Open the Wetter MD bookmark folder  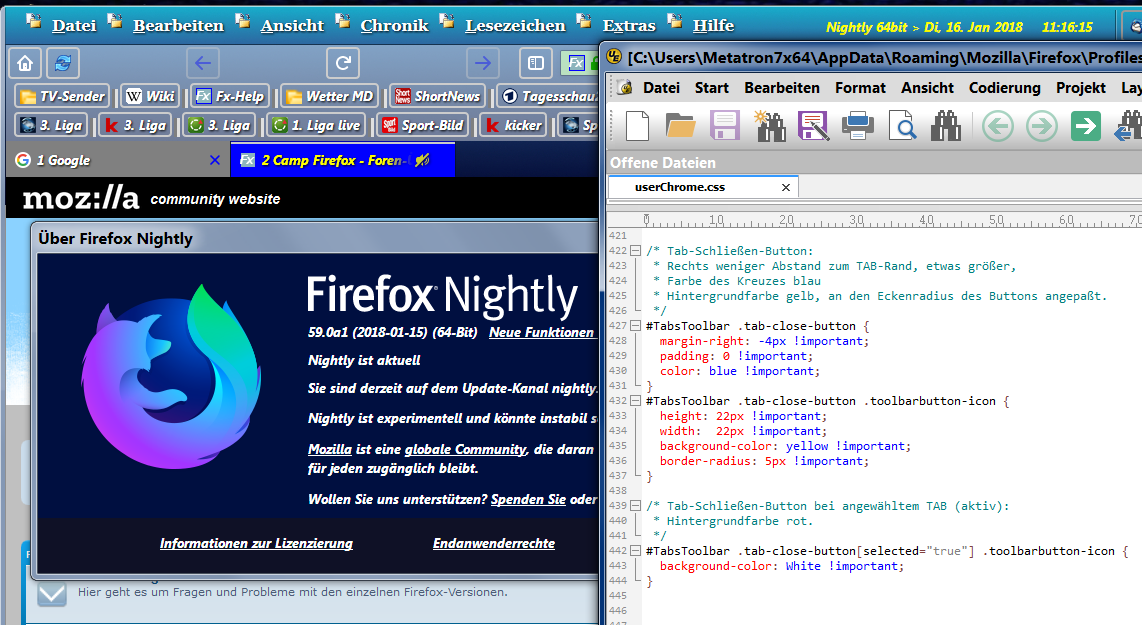329,97
